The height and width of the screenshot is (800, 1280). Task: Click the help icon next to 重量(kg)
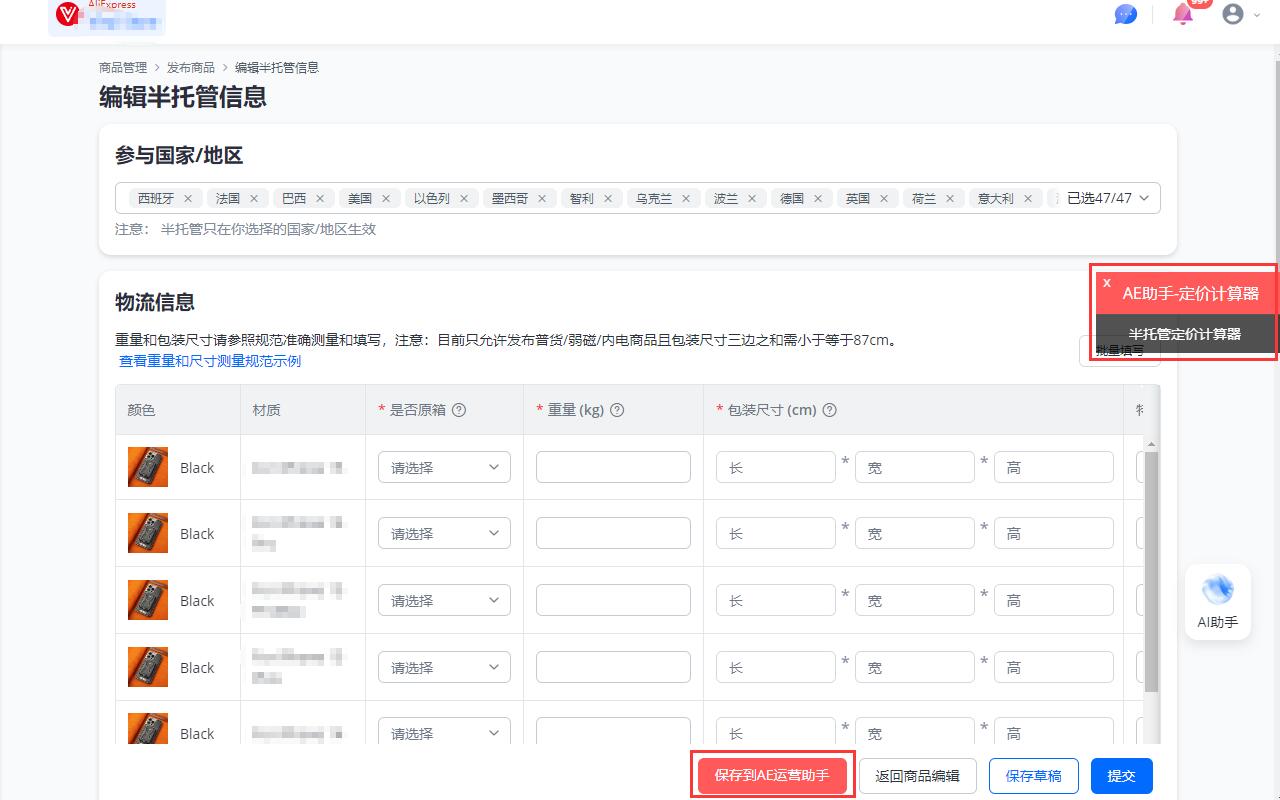click(x=618, y=410)
